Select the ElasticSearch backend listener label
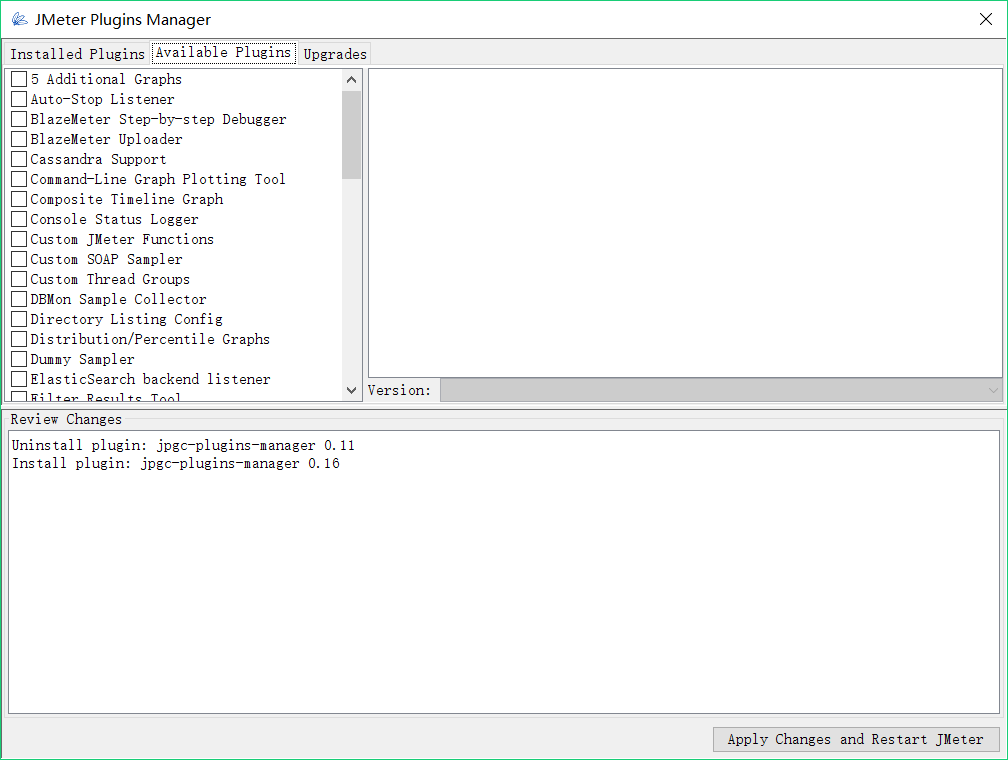Image resolution: width=1008 pixels, height=760 pixels. tap(150, 379)
